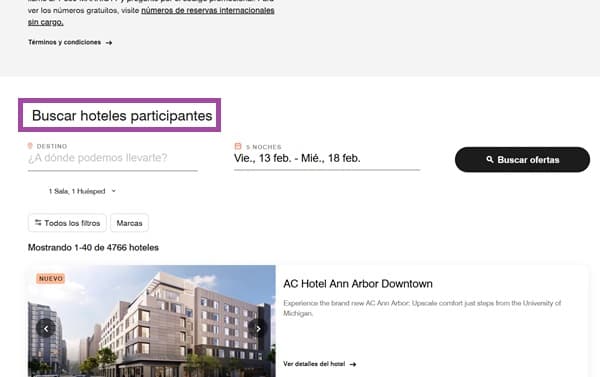Open Ver detalles del hotel link
The width and height of the screenshot is (600, 377).
tap(320, 364)
